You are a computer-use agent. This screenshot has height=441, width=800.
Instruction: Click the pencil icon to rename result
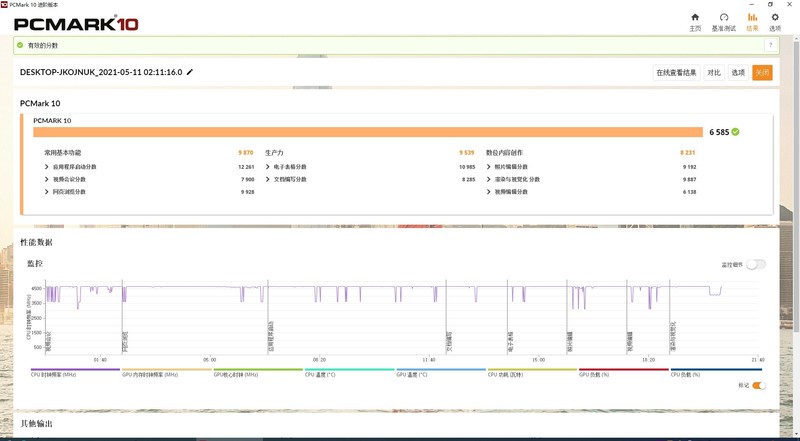pyautogui.click(x=190, y=72)
